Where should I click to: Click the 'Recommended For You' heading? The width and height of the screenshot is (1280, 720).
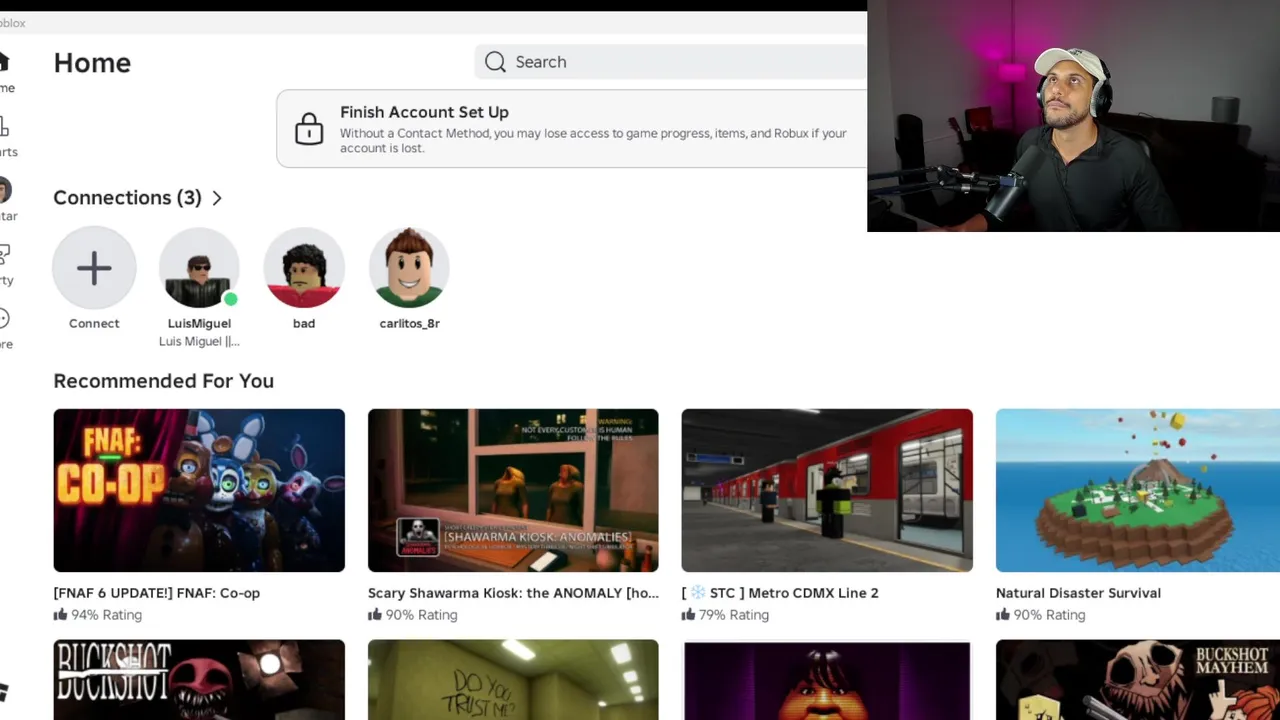(x=163, y=381)
